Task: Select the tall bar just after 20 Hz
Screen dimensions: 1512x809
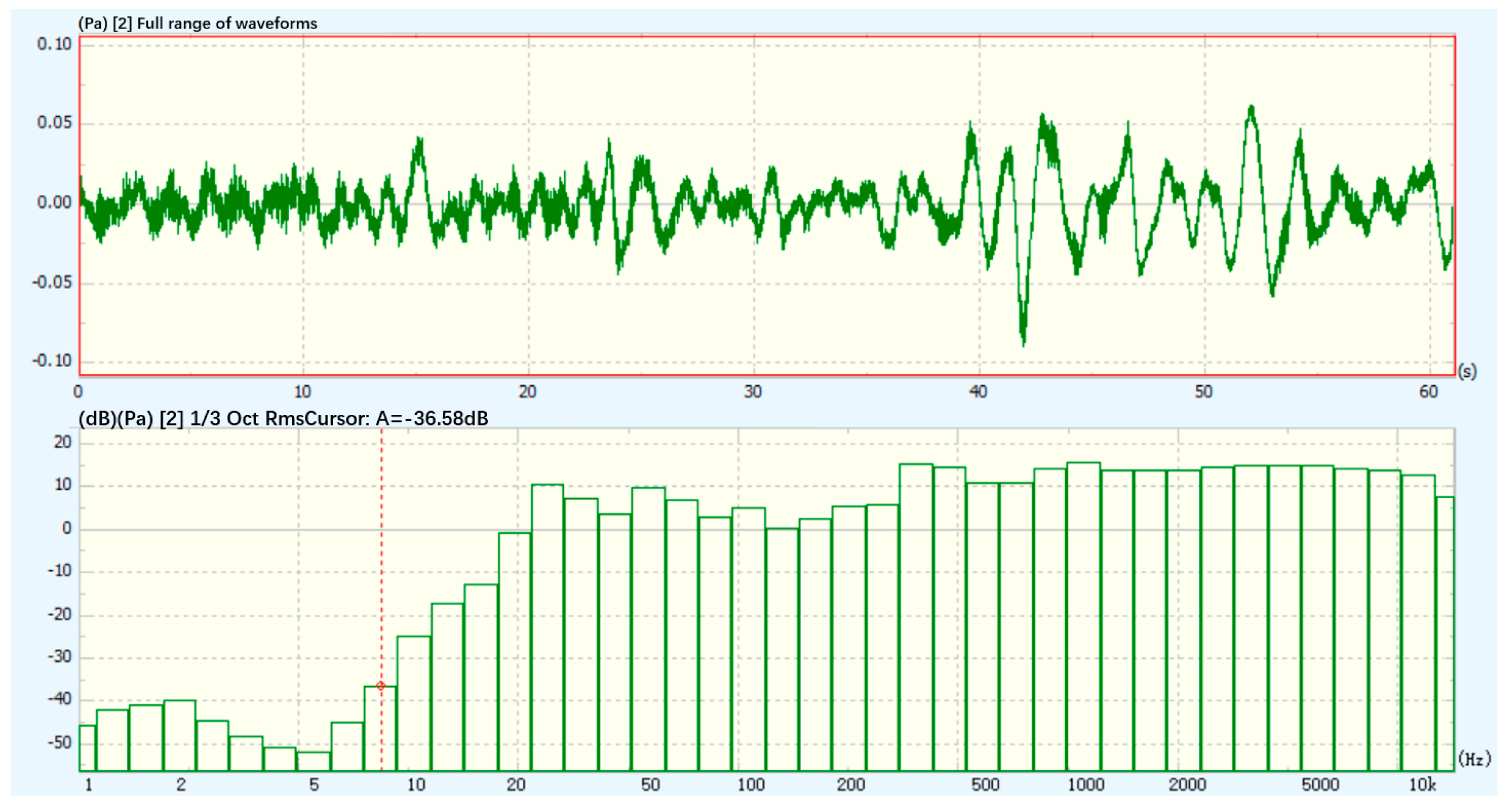Action: point(547,627)
